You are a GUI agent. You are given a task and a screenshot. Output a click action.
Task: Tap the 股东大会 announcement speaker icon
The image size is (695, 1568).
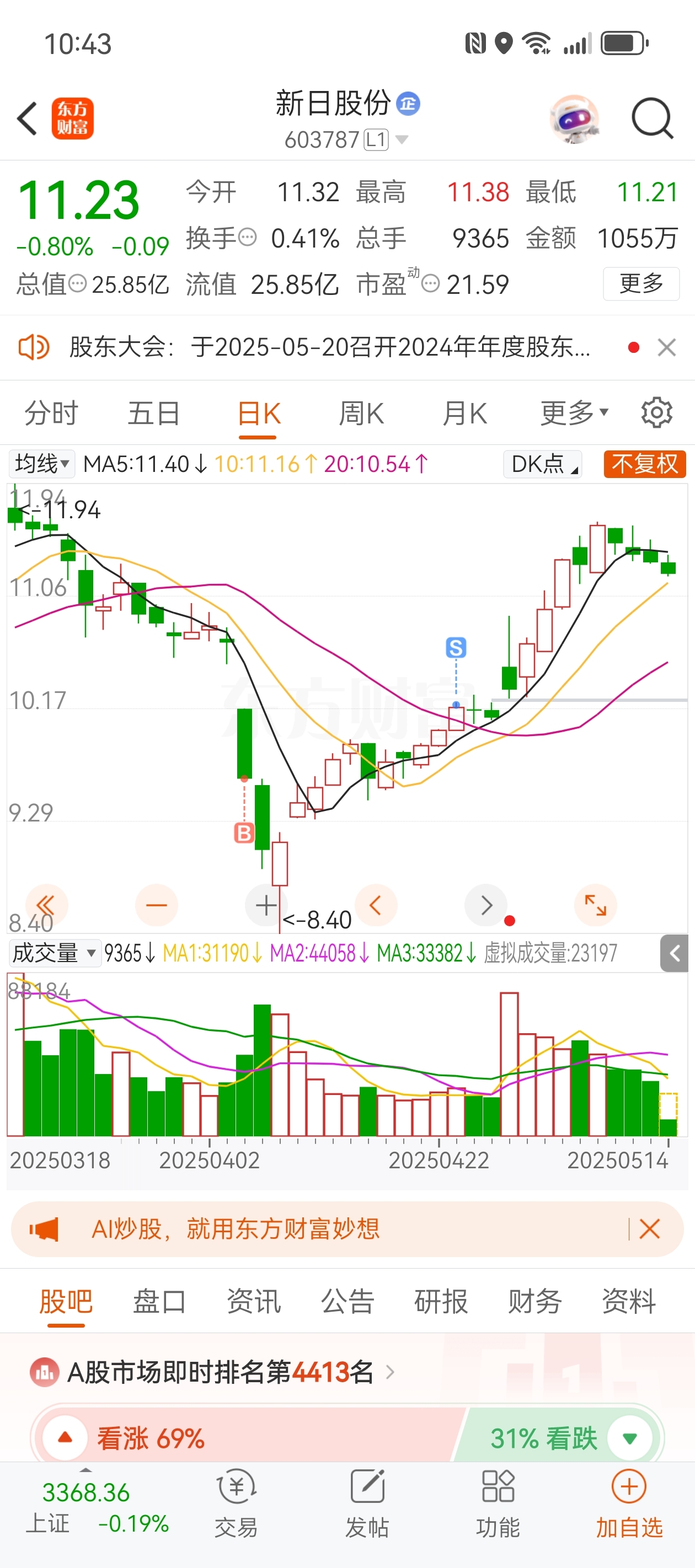[34, 347]
